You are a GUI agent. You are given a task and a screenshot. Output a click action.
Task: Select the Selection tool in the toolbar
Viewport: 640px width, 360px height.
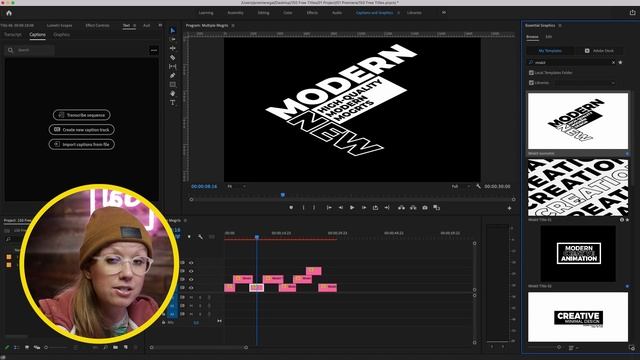pyautogui.click(x=173, y=30)
